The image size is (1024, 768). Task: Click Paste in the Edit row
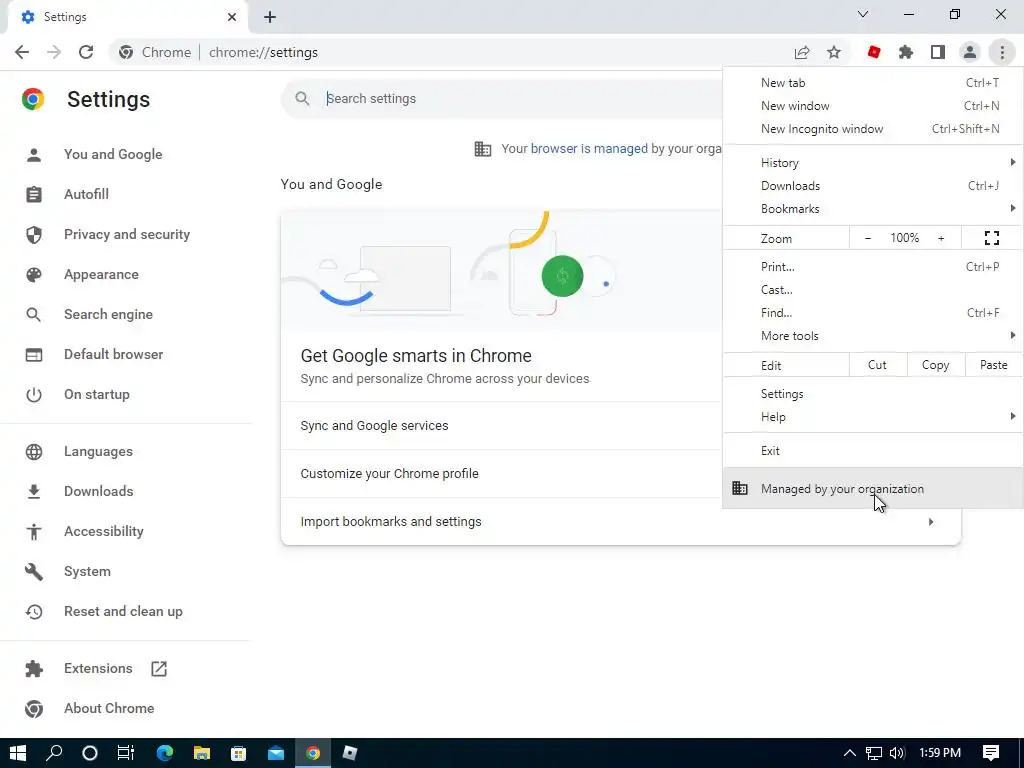point(994,365)
